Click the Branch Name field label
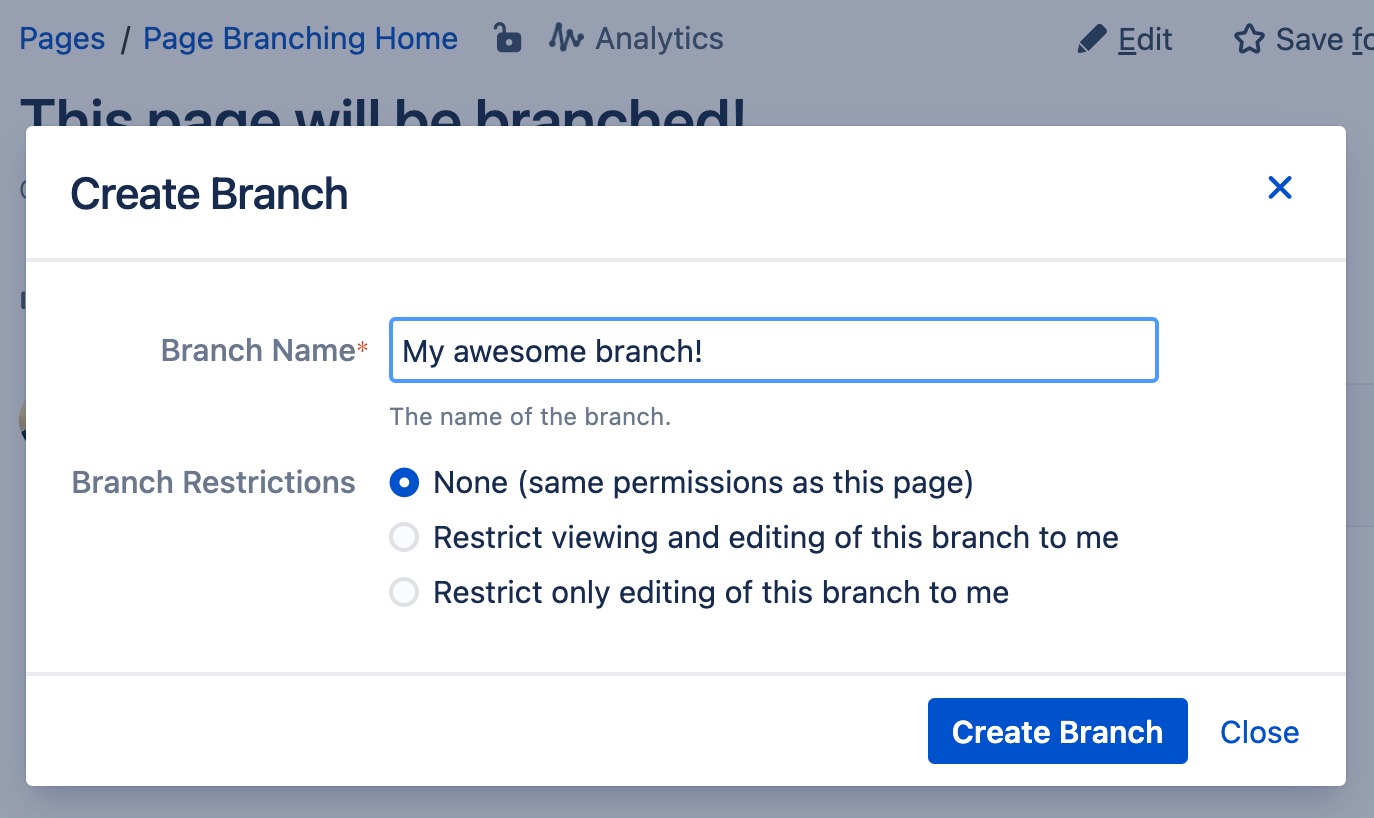The width and height of the screenshot is (1374, 818). (x=258, y=350)
